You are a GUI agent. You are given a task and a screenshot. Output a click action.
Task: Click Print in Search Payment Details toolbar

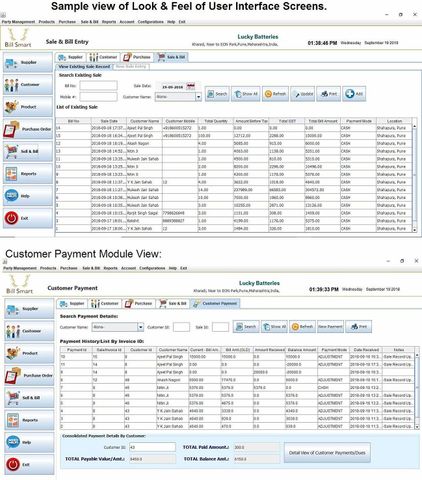(358, 327)
